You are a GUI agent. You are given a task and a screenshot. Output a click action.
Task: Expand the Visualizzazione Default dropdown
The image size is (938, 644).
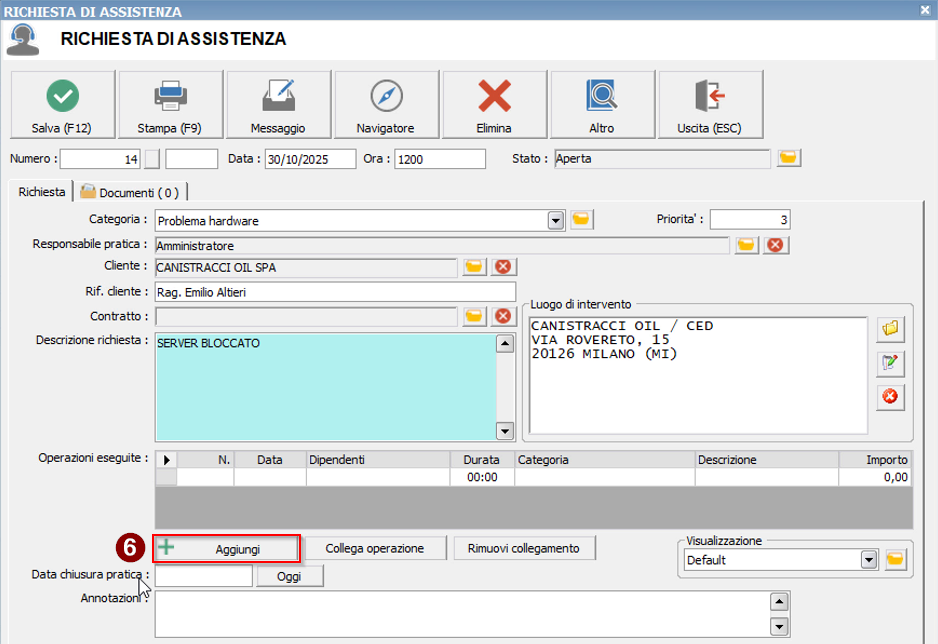point(869,560)
